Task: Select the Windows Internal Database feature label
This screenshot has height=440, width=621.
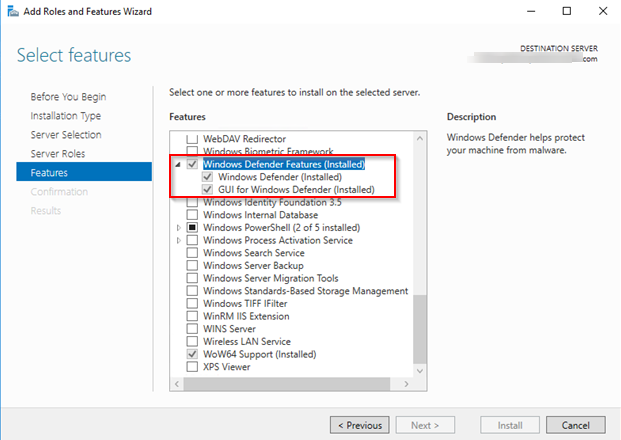Action: [260, 215]
